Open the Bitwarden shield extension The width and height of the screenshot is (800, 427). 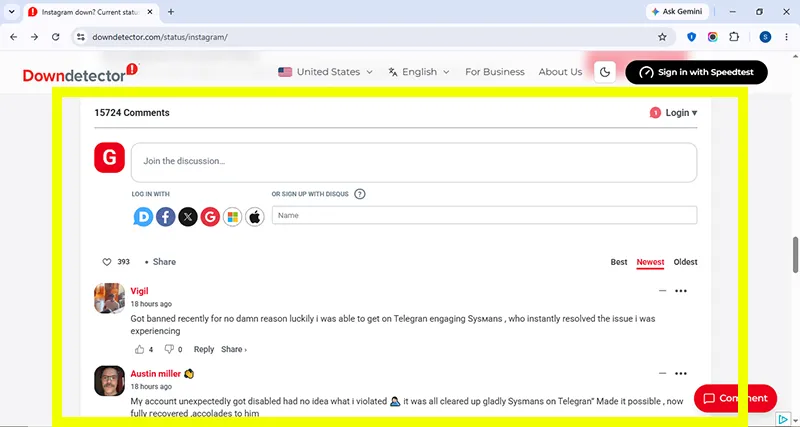pyautogui.click(x=691, y=37)
